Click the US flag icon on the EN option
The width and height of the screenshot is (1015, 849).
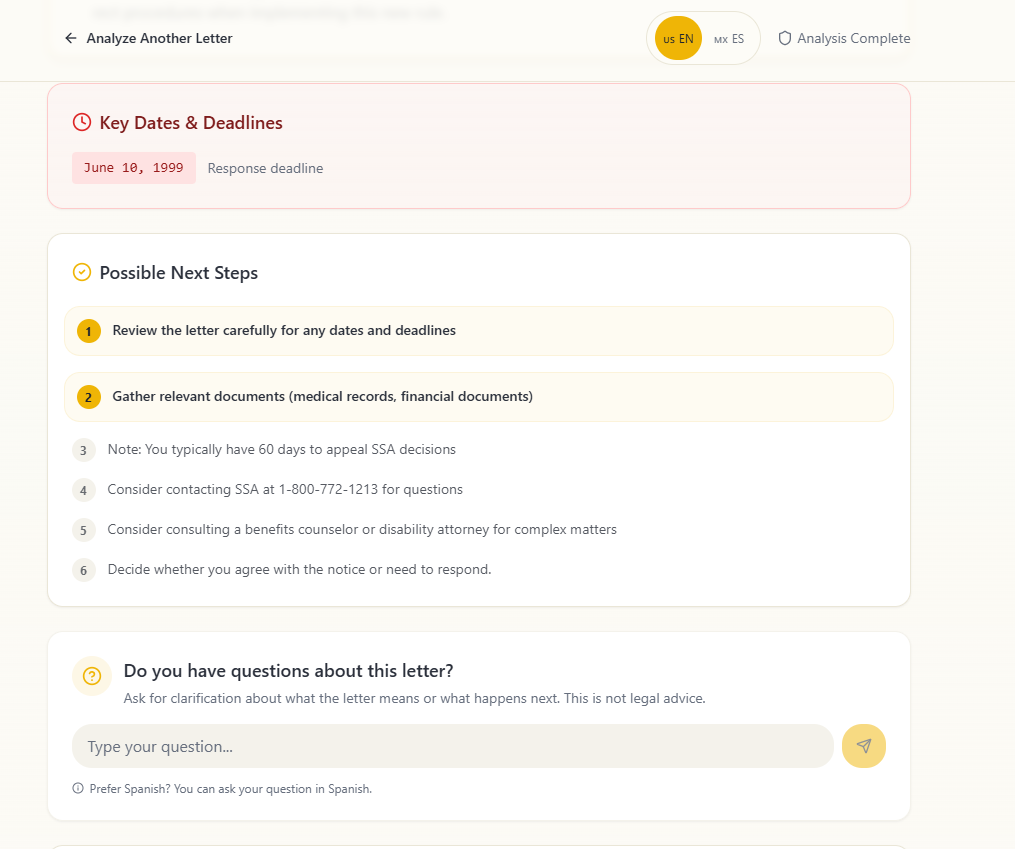(668, 38)
